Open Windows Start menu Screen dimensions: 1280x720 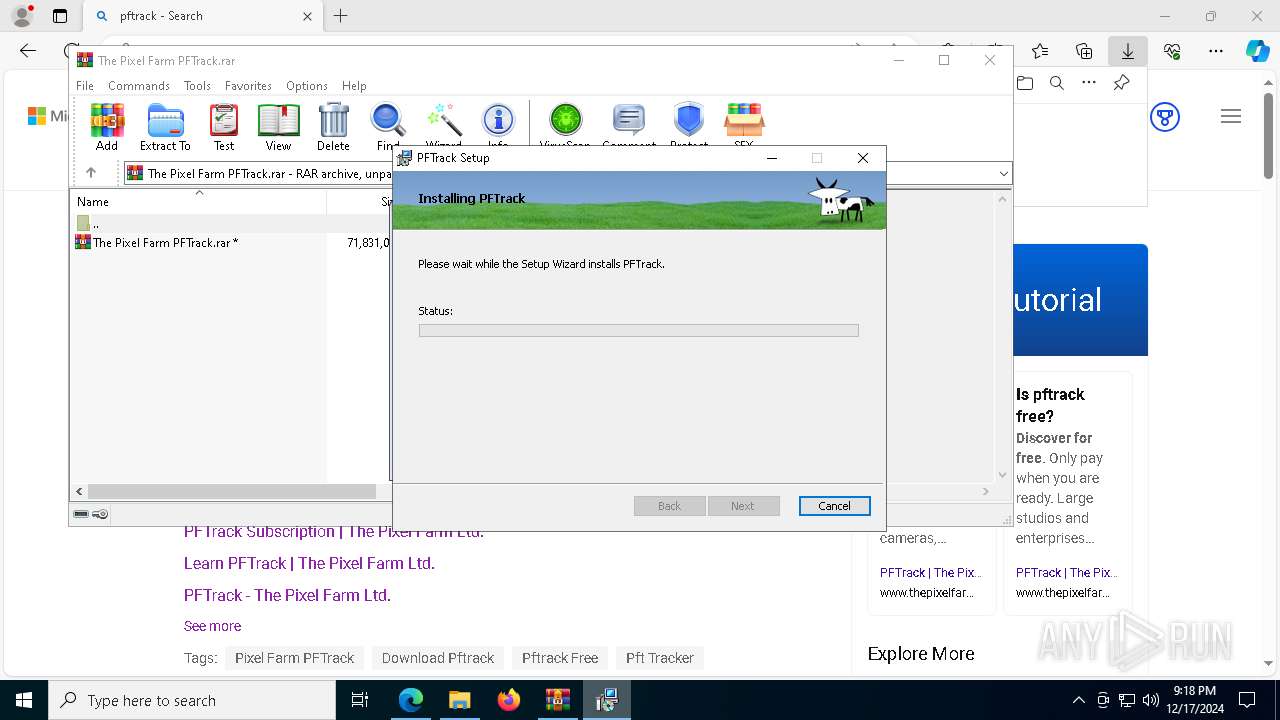24,700
